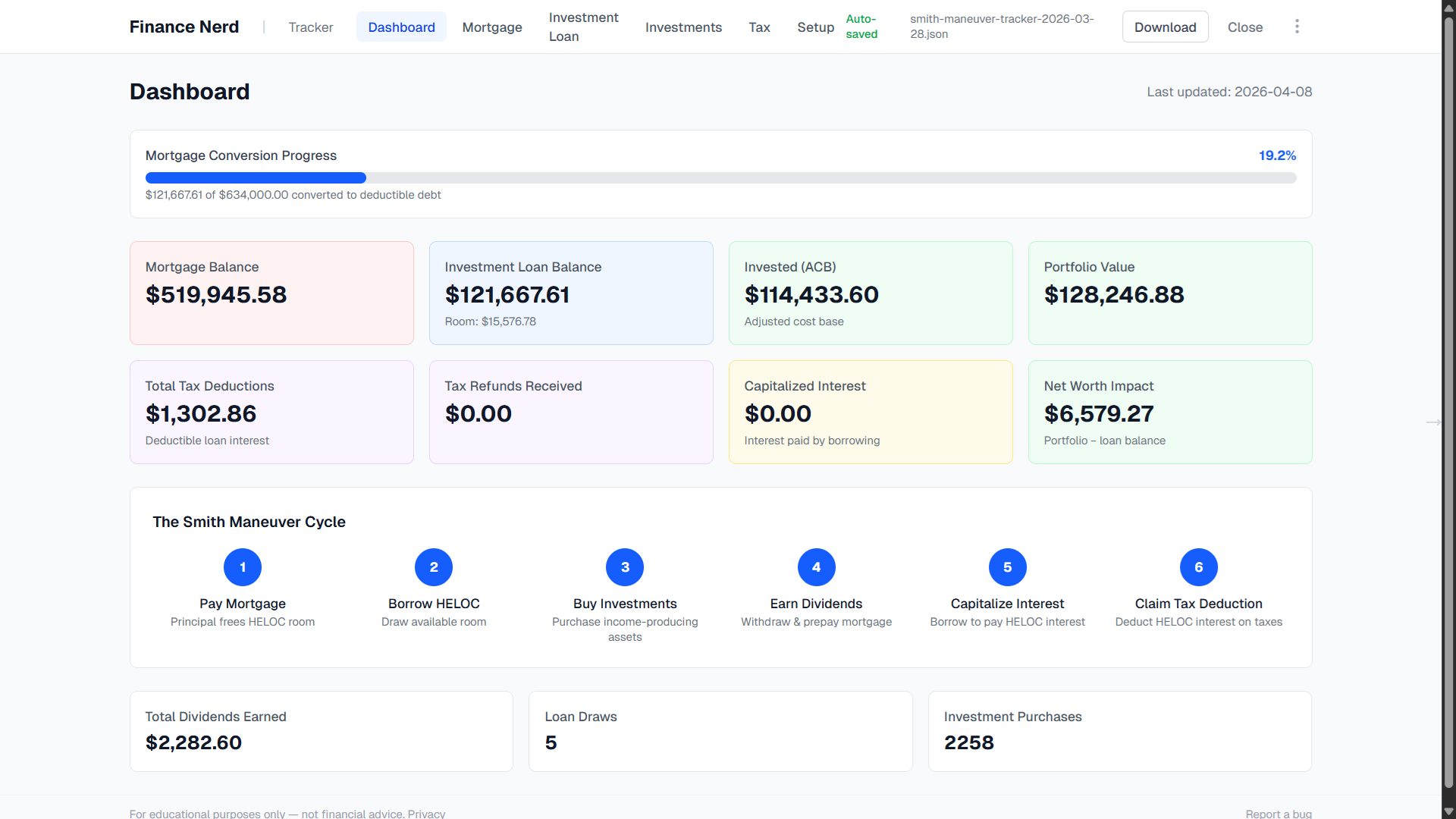Select the Borrow HELOC step 2 circle
The width and height of the screenshot is (1456, 819).
(433, 566)
